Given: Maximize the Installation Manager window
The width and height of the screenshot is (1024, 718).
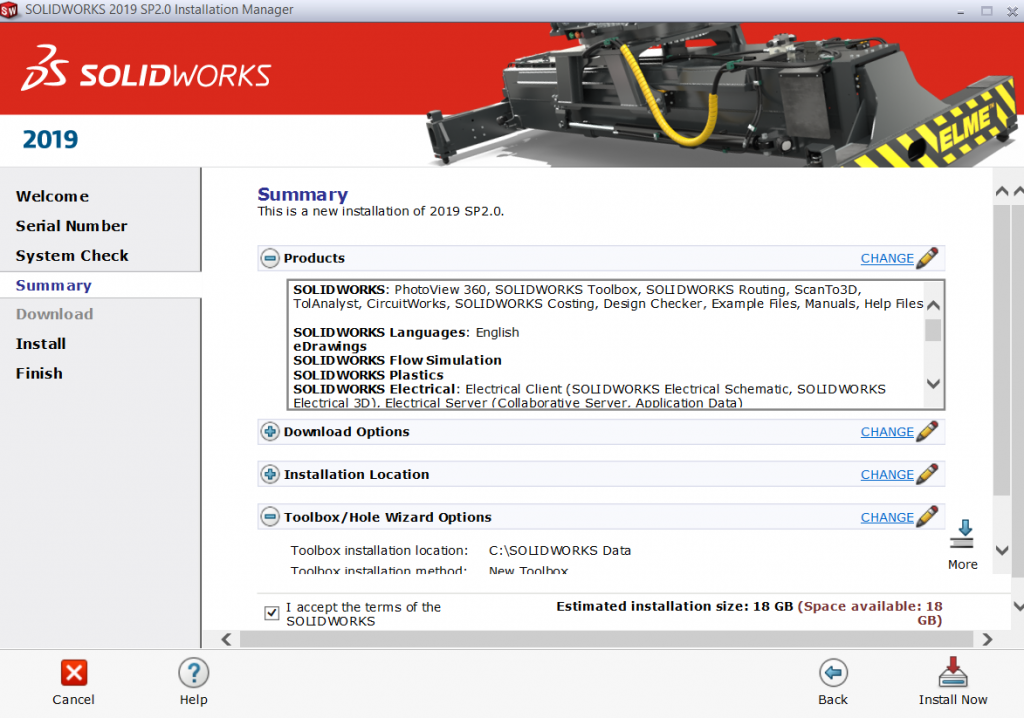Looking at the screenshot, I should click(x=987, y=10).
